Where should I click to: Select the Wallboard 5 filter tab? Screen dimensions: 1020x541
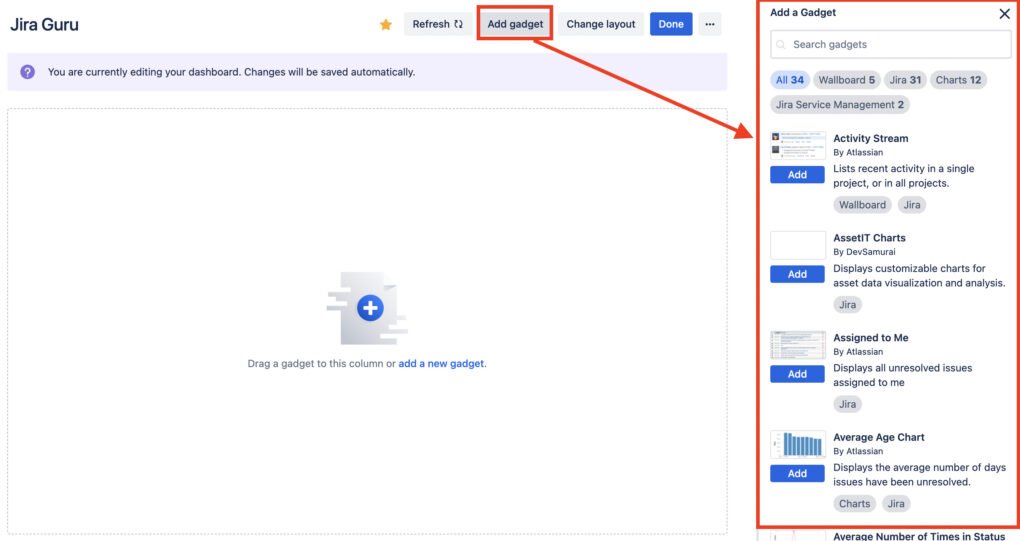[846, 80]
